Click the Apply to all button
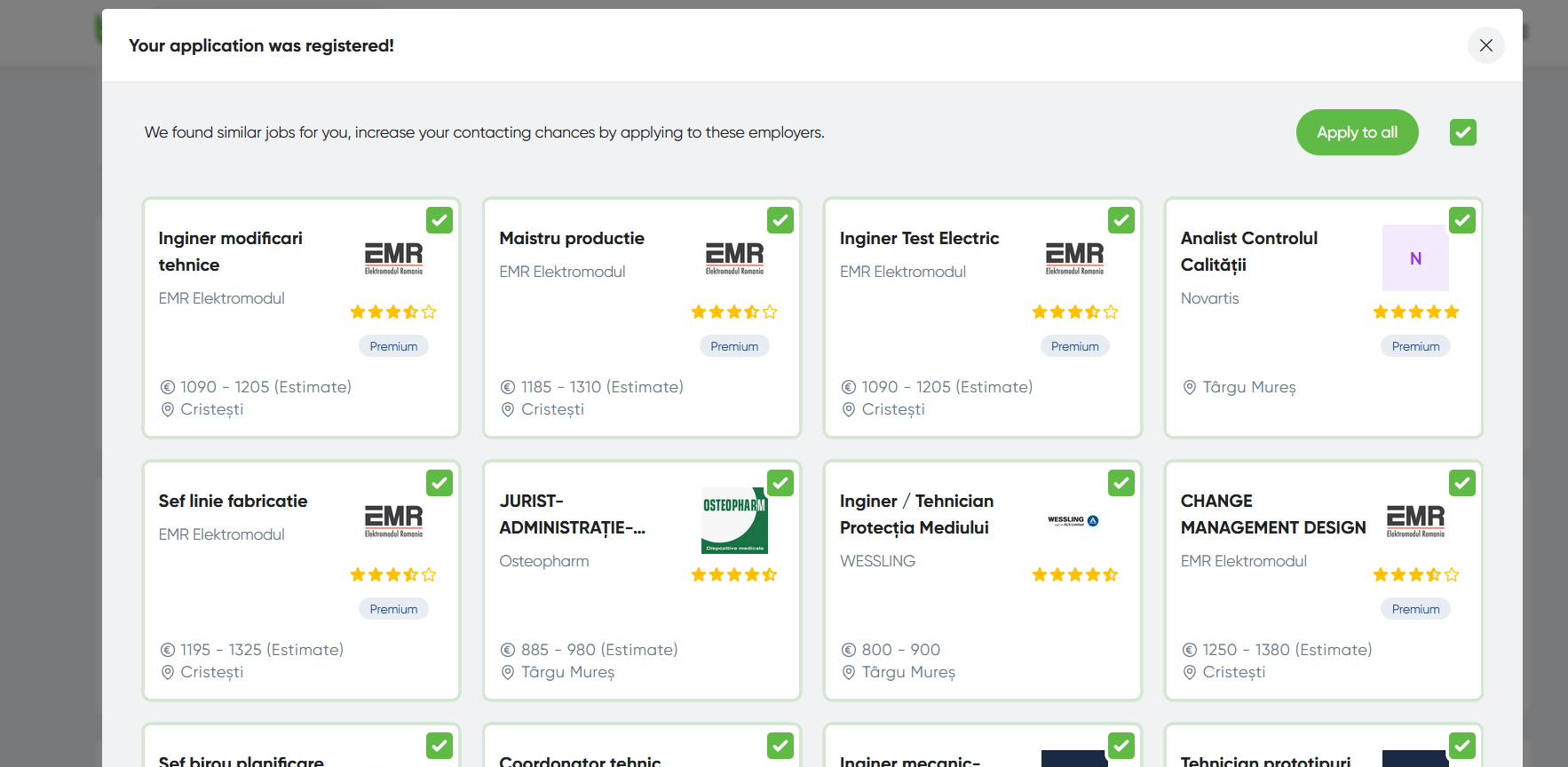The width and height of the screenshot is (1568, 767). [x=1356, y=132]
